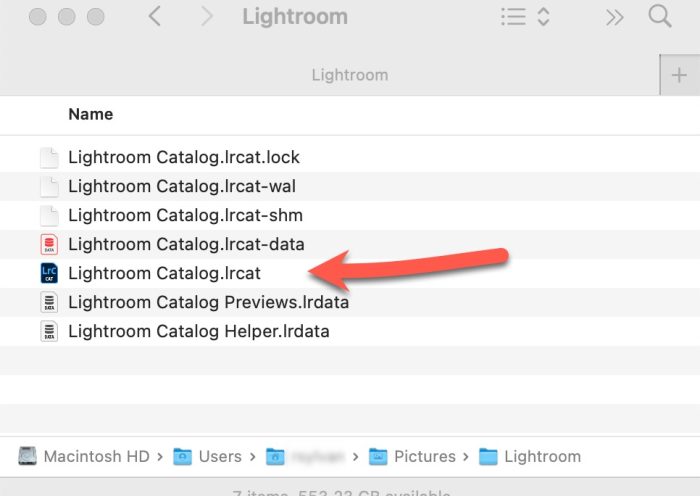Select Lightroom Catalog.lrcat-data red icon
Image resolution: width=700 pixels, height=496 pixels.
pyautogui.click(x=49, y=244)
